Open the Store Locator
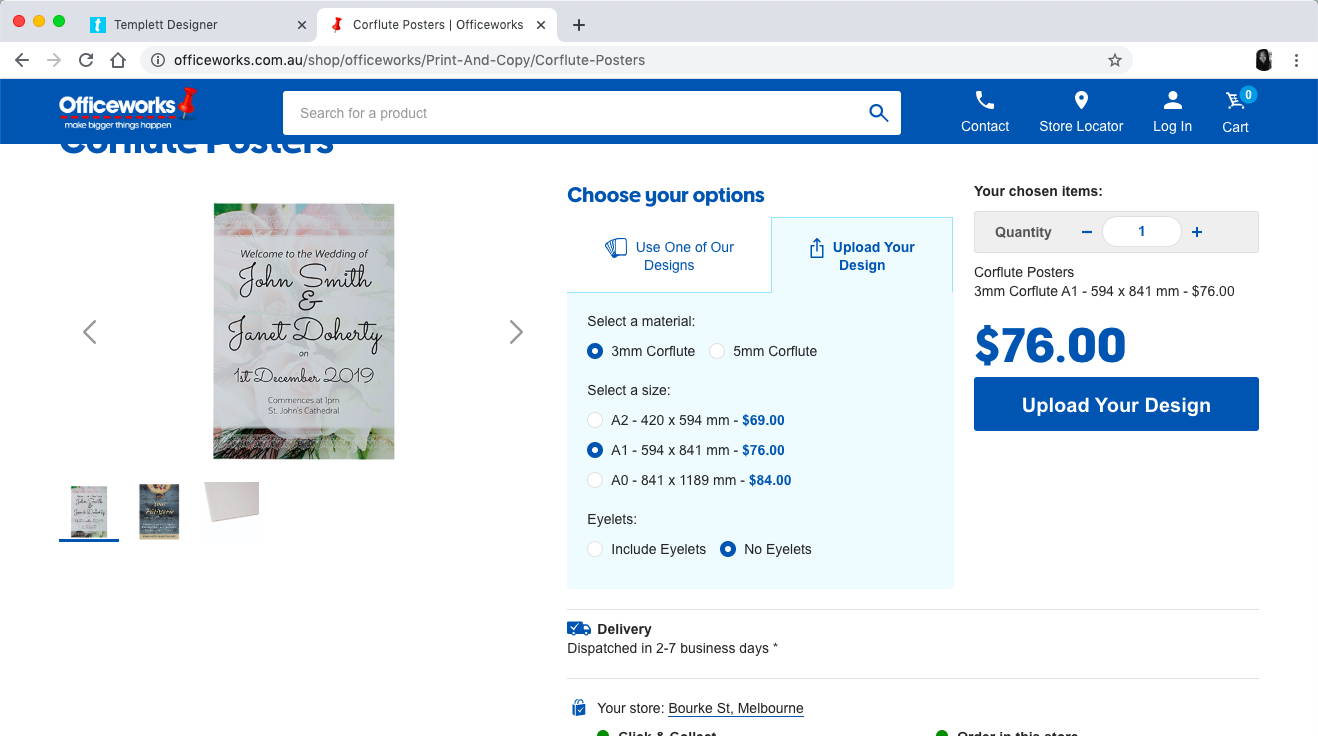 [1081, 112]
